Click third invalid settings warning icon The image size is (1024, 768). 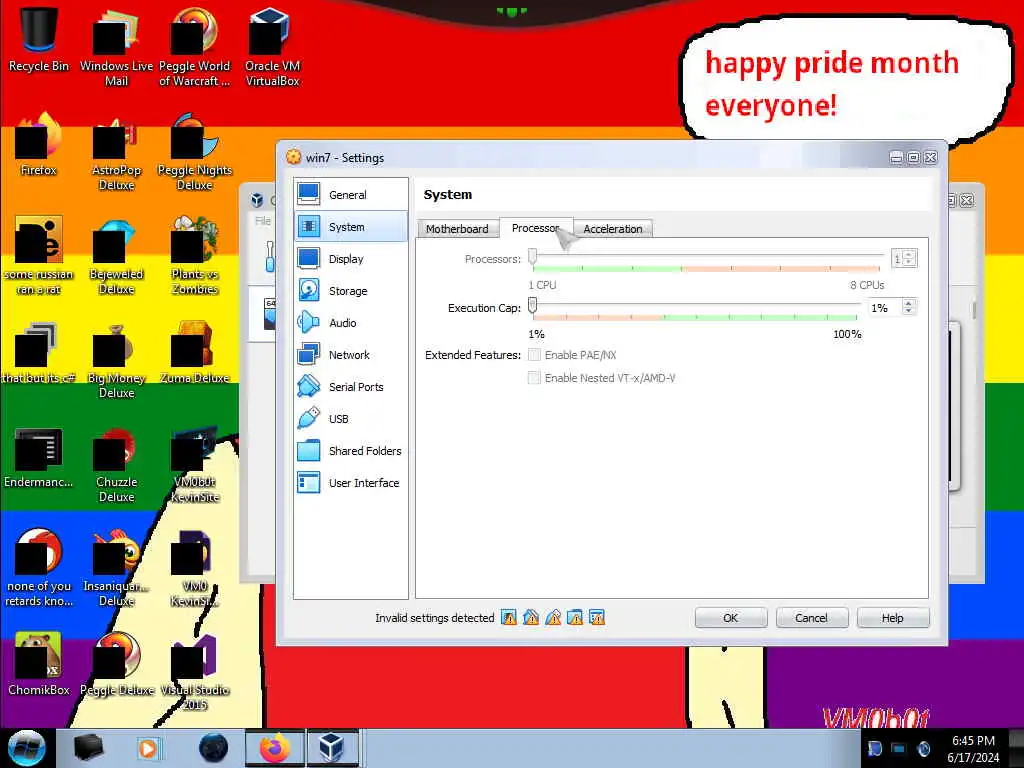[x=553, y=617]
